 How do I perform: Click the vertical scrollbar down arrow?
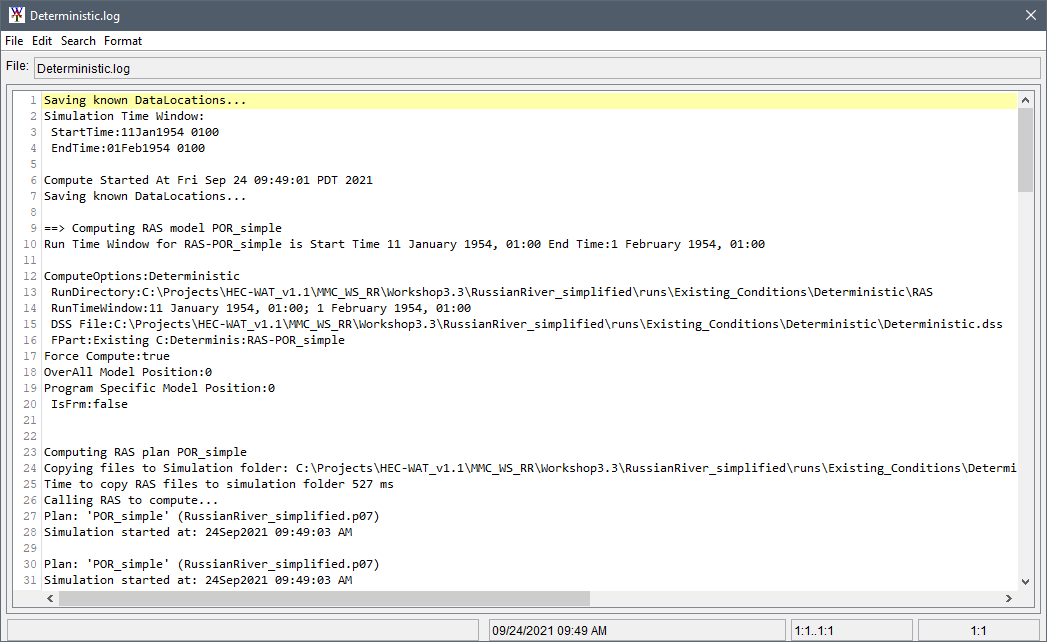[1027, 579]
